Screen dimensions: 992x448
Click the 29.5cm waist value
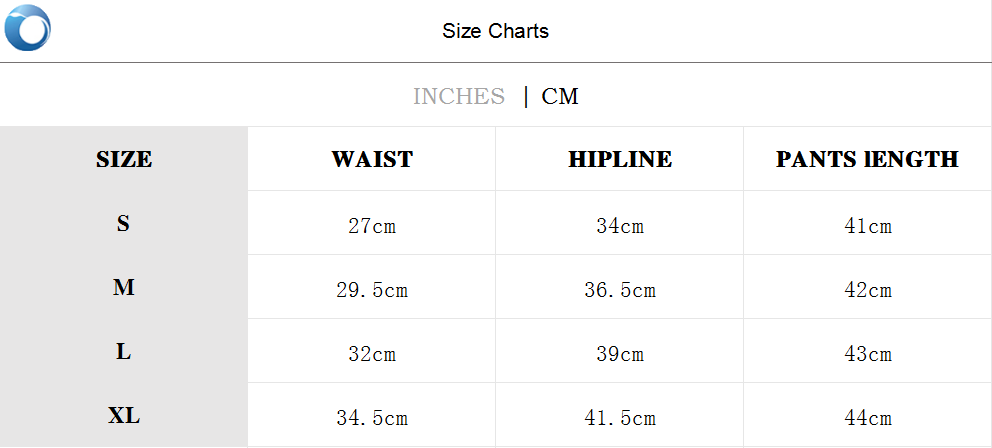372,290
